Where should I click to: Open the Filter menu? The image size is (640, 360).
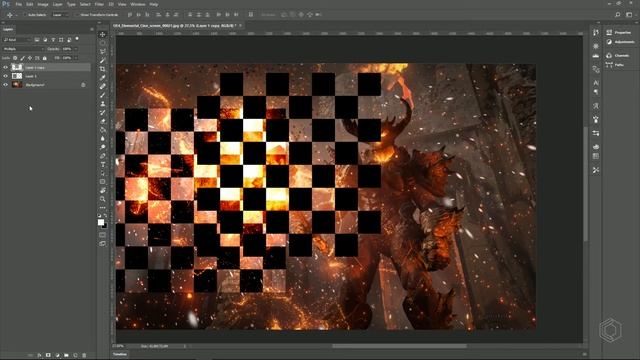[99, 4]
